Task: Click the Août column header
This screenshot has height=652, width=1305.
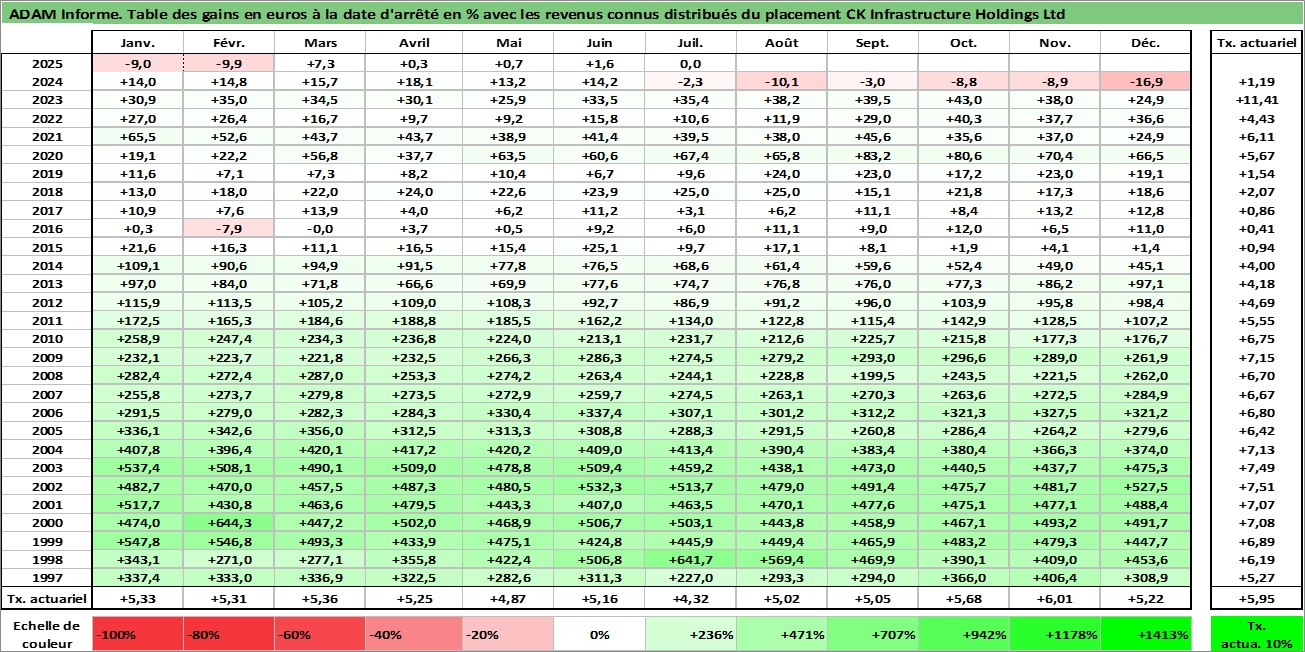Action: click(x=780, y=43)
